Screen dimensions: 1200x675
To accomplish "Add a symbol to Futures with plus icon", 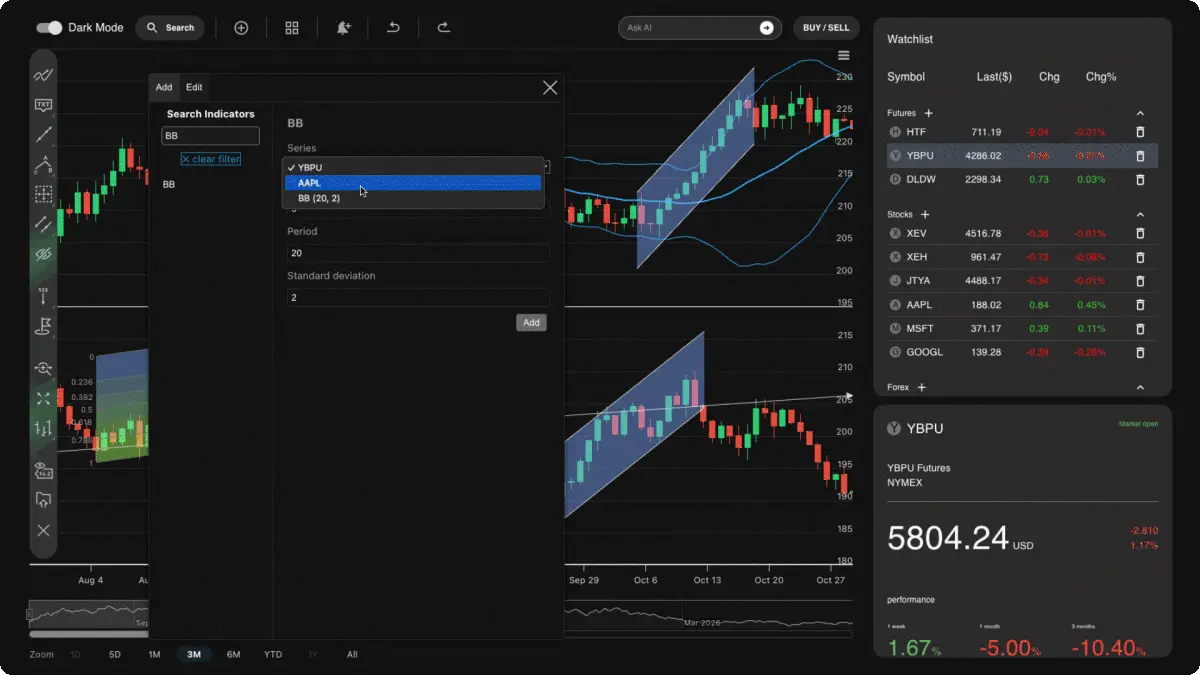I will pos(928,114).
